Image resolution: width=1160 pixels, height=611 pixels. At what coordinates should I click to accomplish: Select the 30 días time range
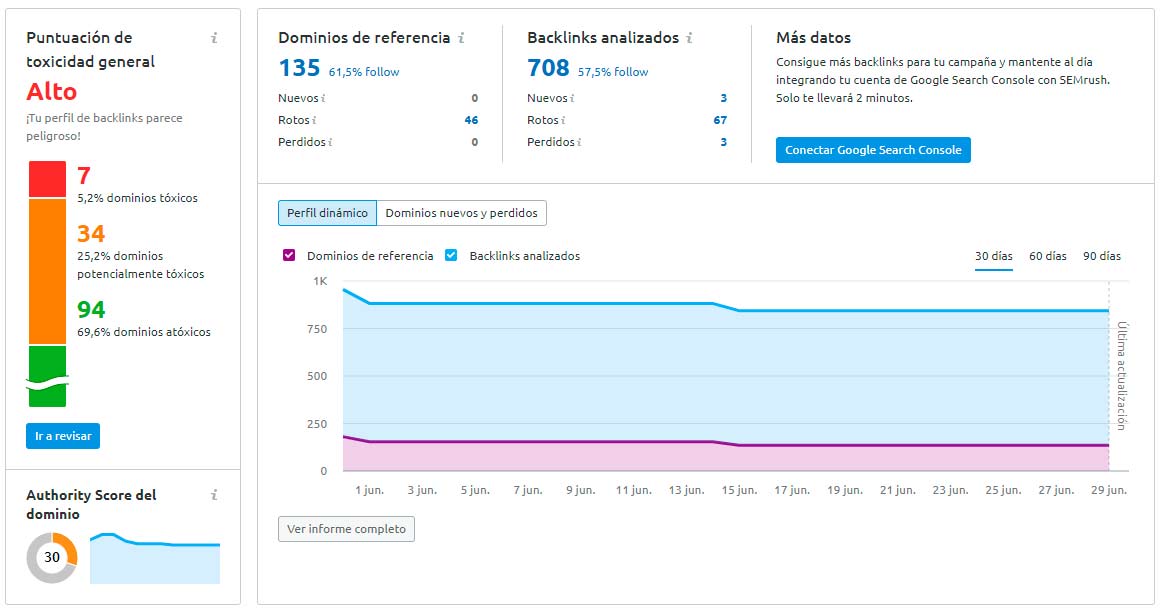(x=994, y=256)
